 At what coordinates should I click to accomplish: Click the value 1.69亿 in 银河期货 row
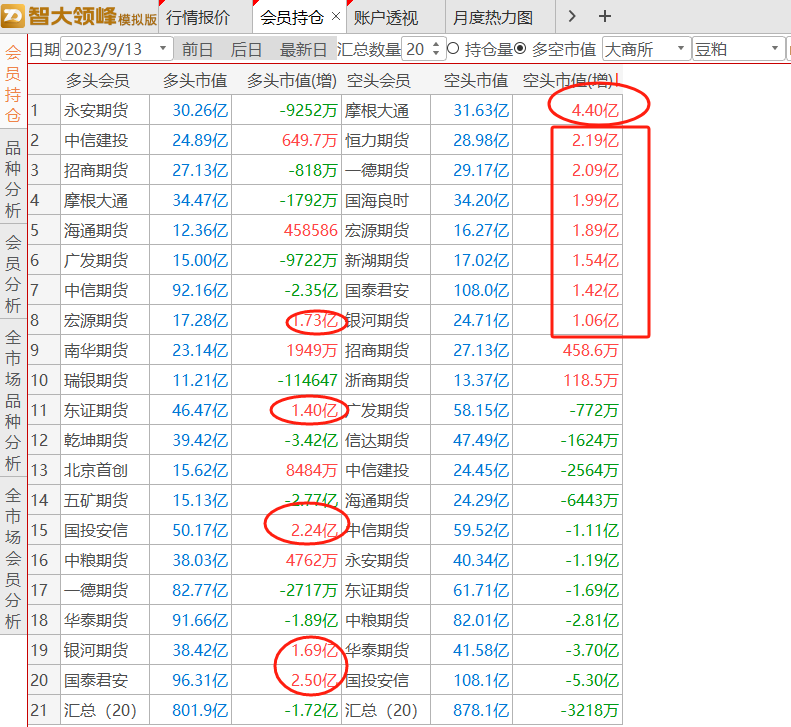pos(314,650)
